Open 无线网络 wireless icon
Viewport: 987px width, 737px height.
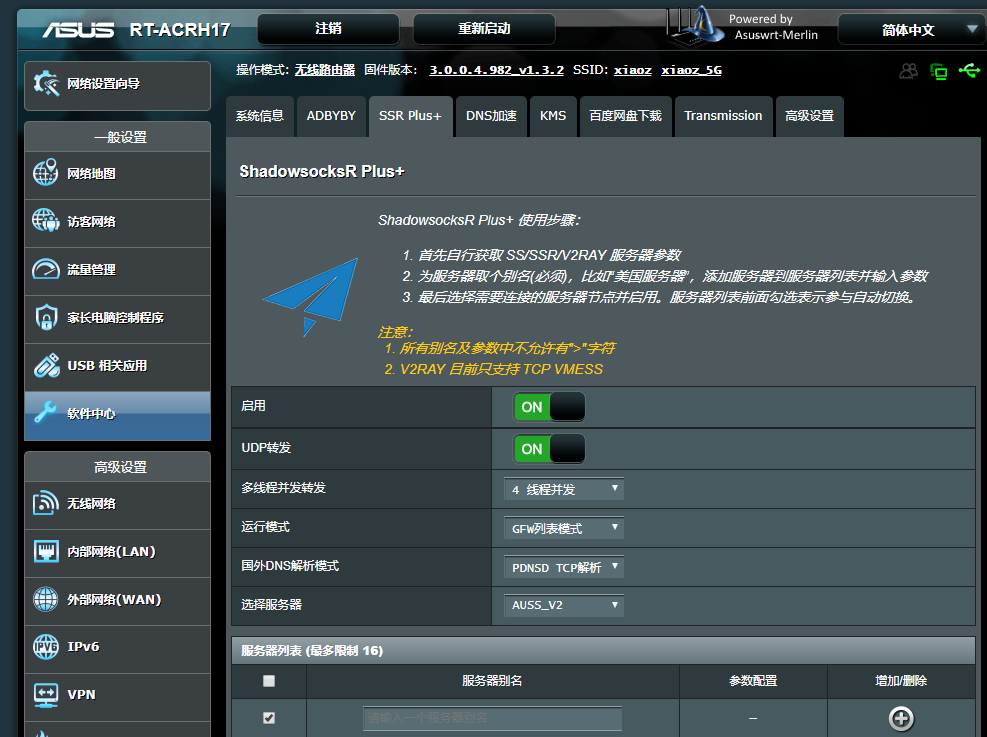click(x=46, y=503)
